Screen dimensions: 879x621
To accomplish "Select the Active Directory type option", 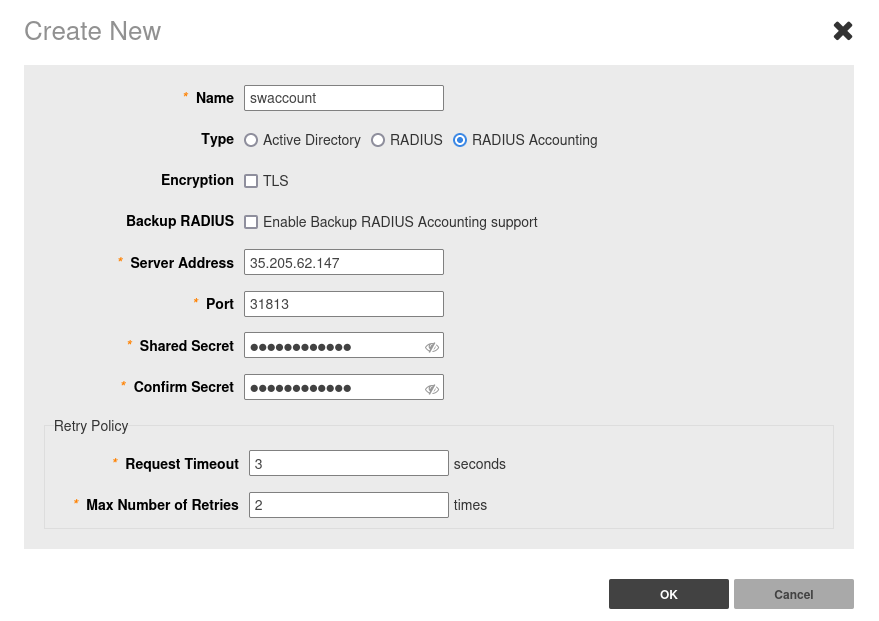I will coord(251,140).
